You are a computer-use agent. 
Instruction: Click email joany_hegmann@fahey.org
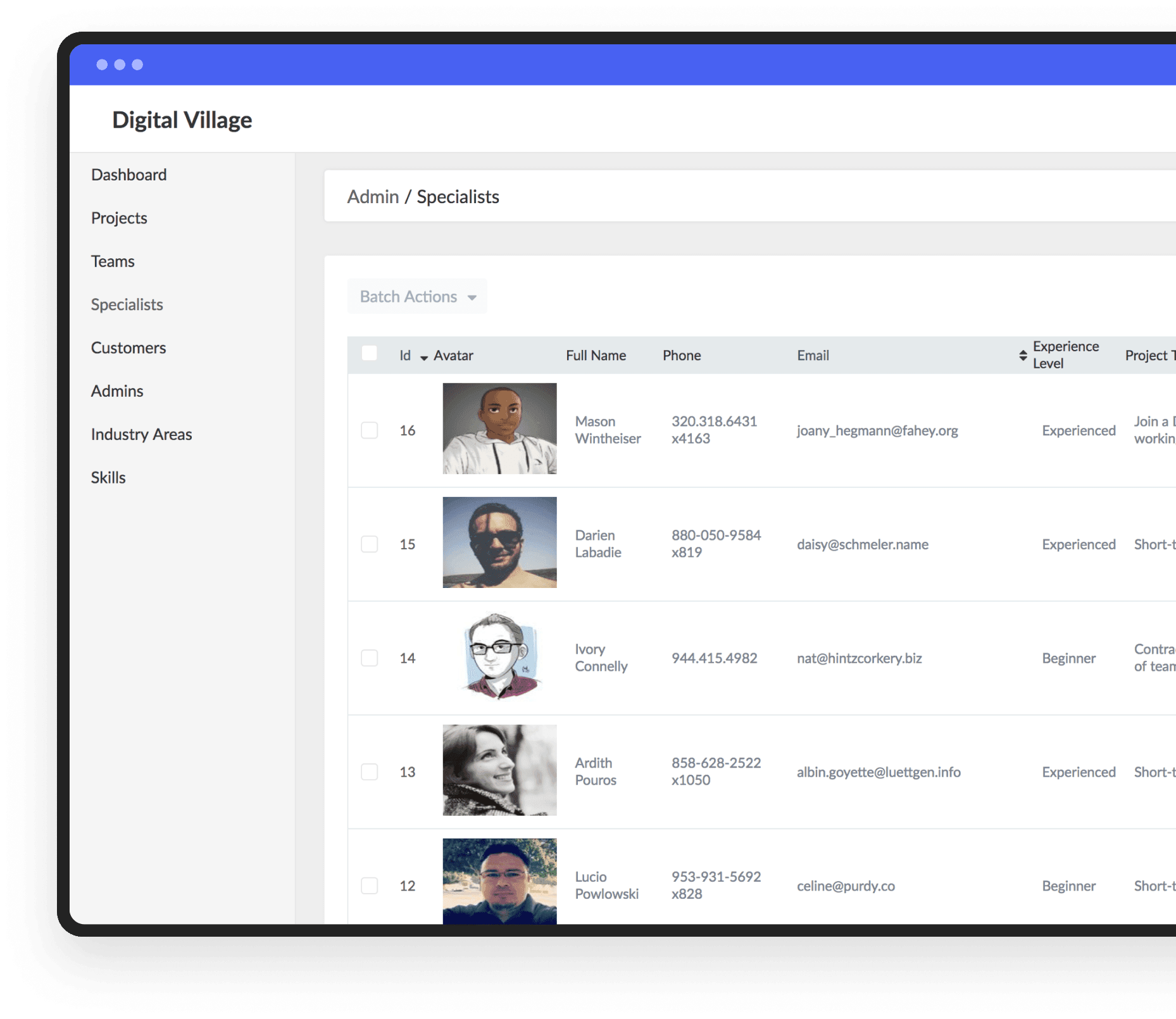[x=877, y=430]
